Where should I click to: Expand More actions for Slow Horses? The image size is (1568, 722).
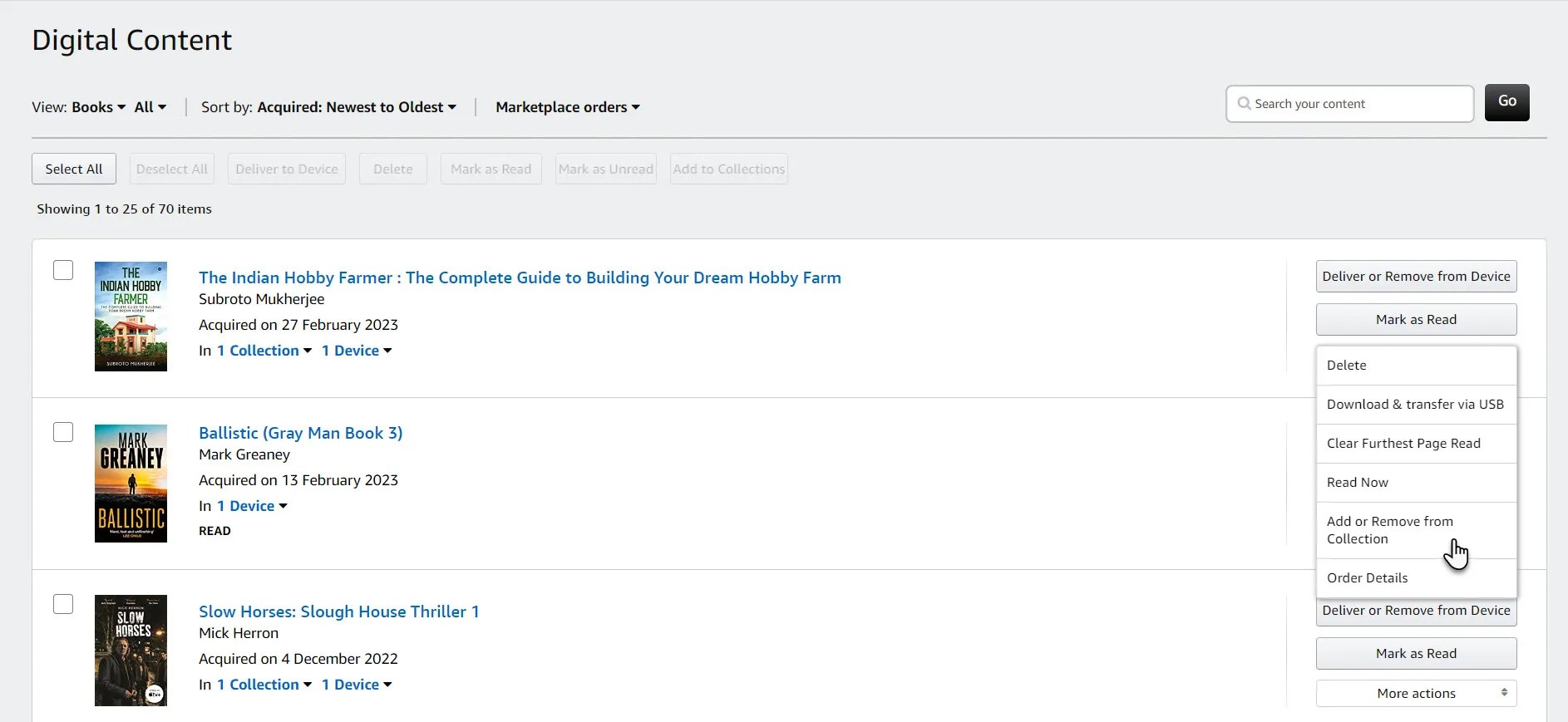(1416, 693)
